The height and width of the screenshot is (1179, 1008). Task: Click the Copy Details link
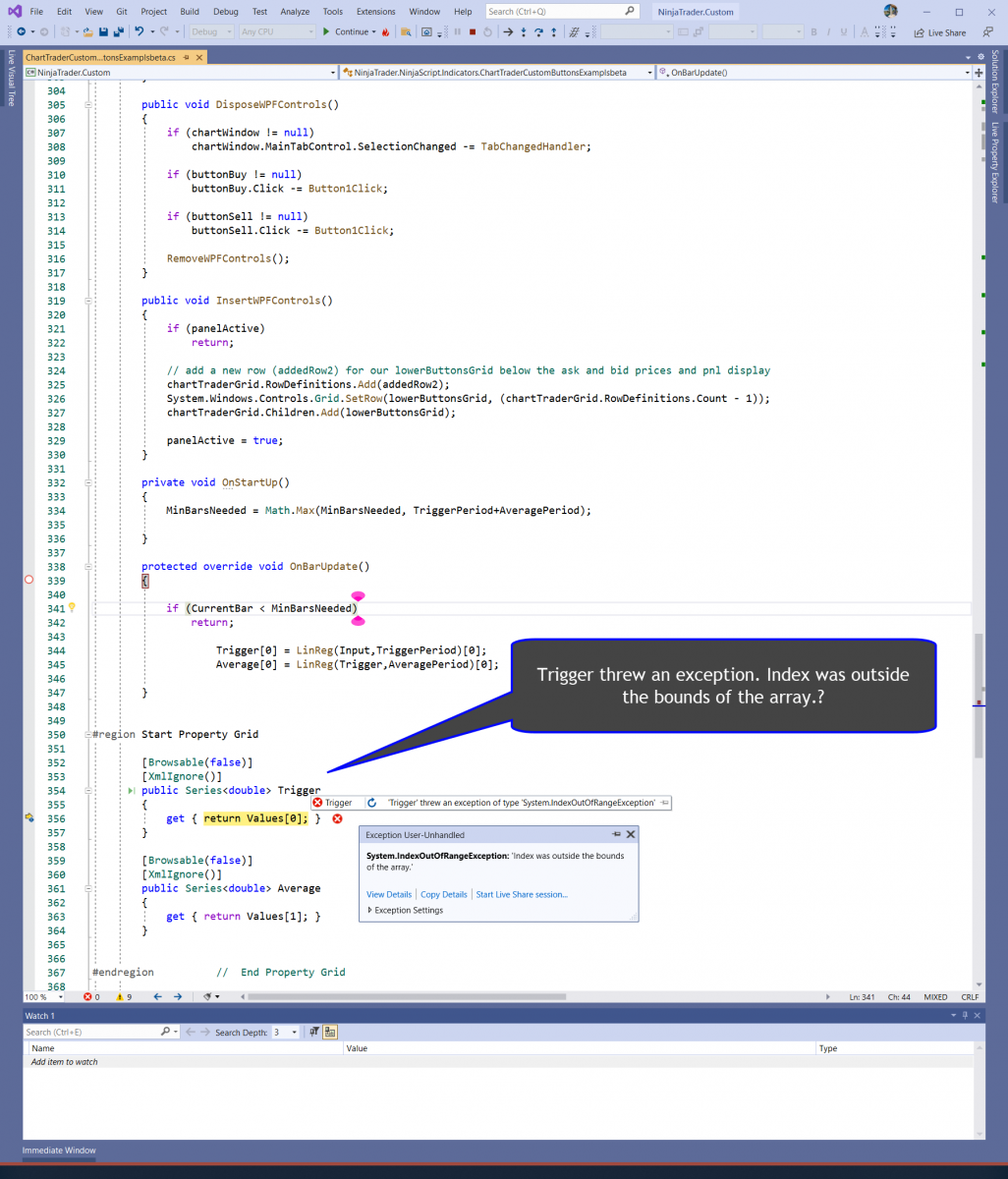click(444, 895)
